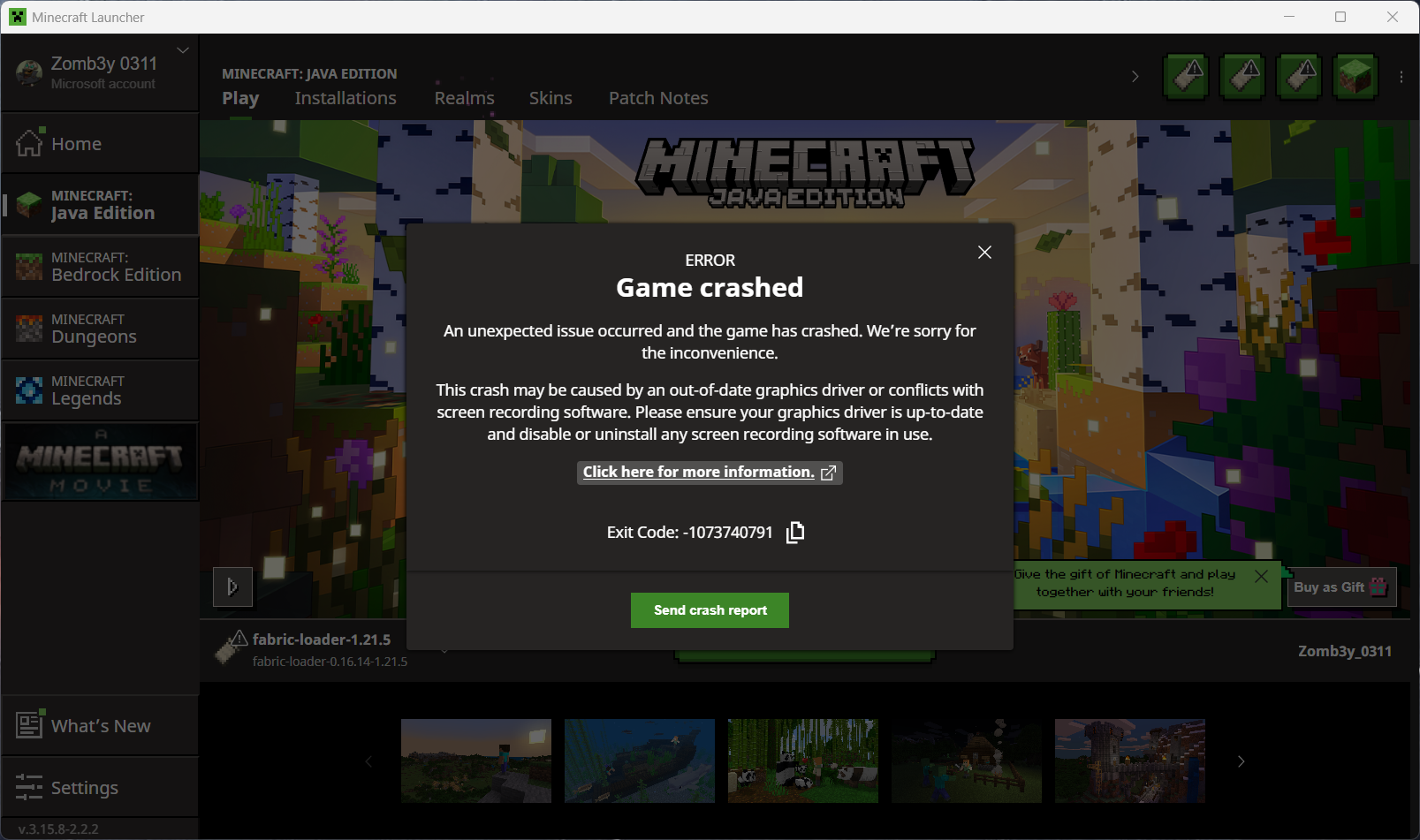Select Minecraft: Bedrock Edition in sidebar
Image resolution: width=1420 pixels, height=840 pixels.
(100, 267)
